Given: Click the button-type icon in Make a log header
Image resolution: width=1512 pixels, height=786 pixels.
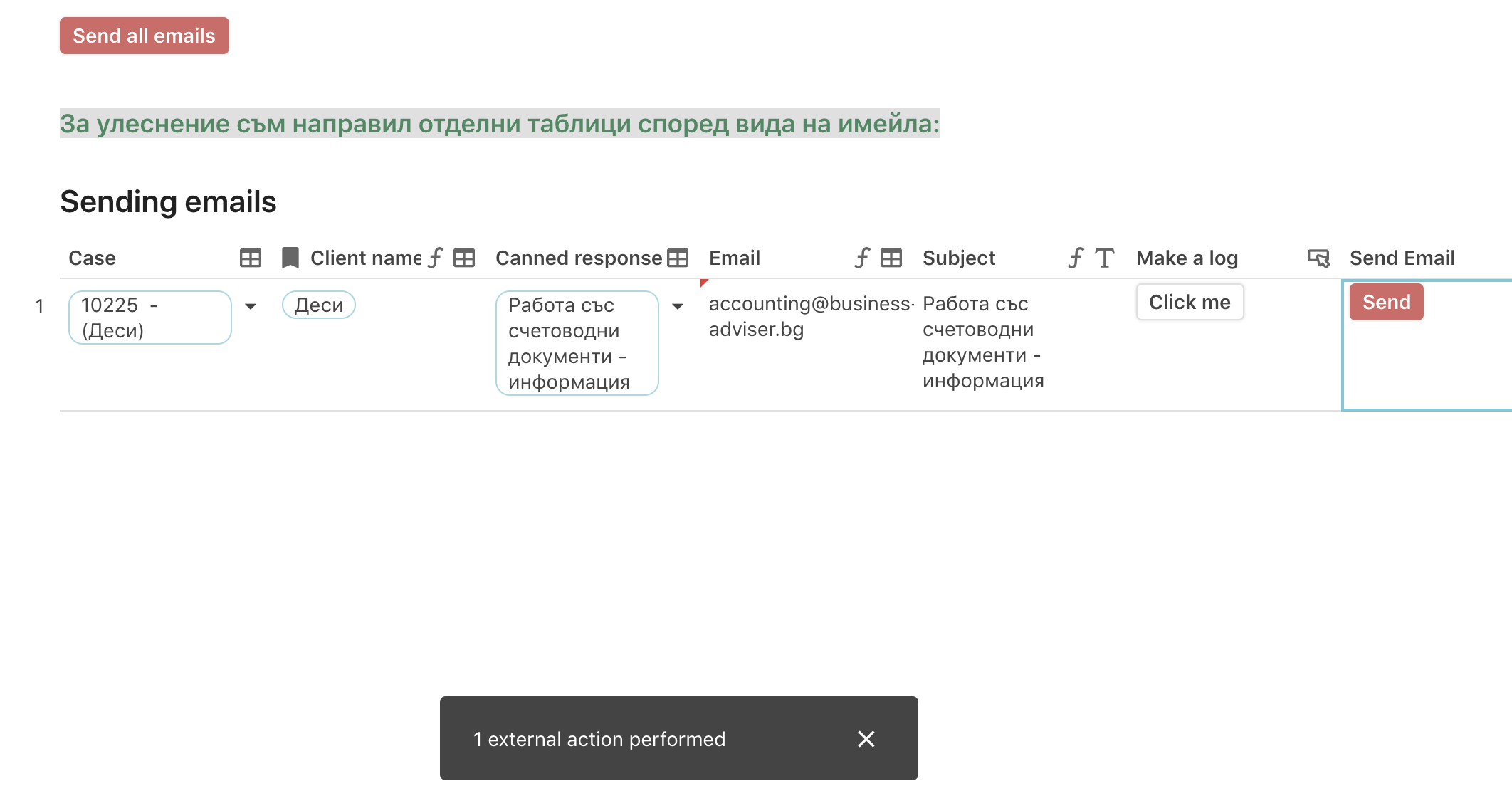Looking at the screenshot, I should tap(1318, 258).
